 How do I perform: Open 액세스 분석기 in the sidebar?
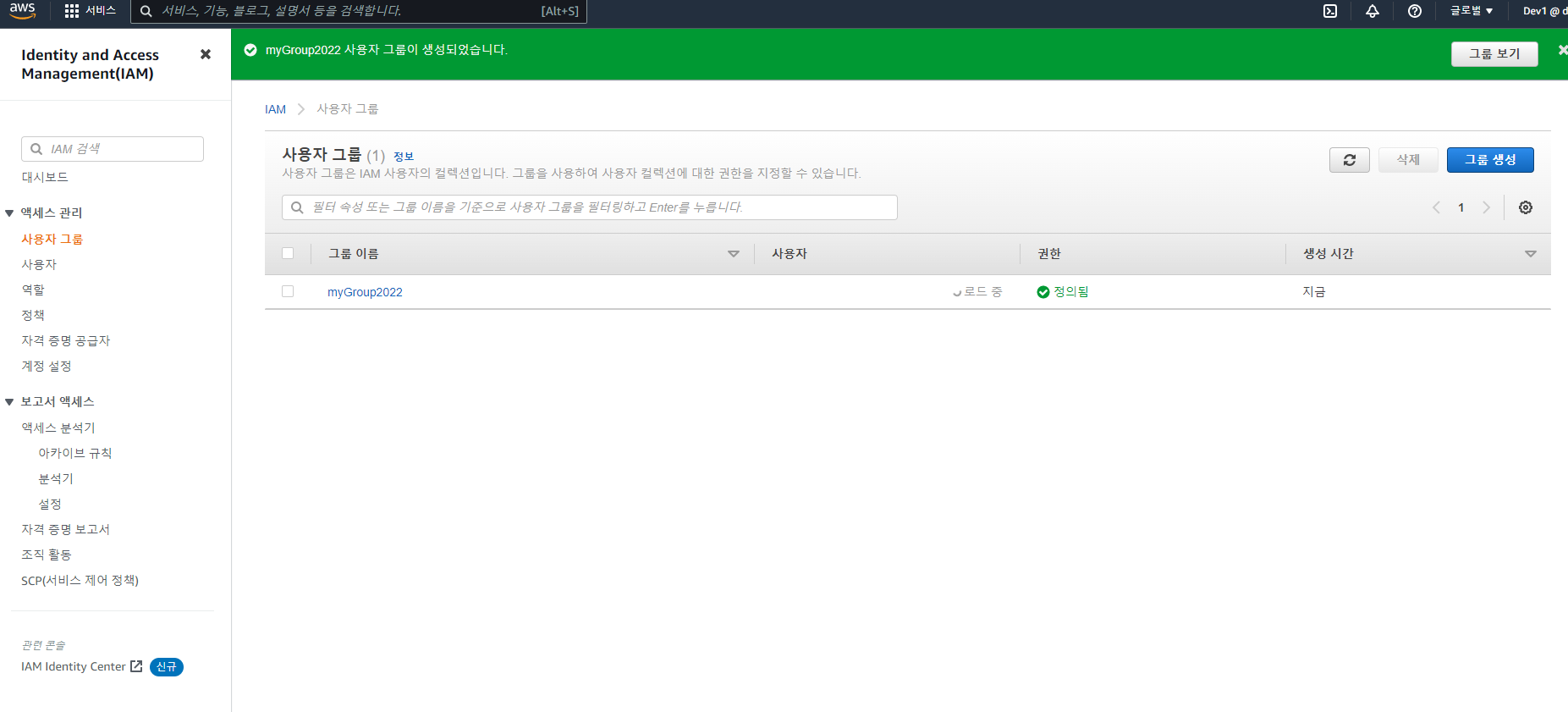point(58,428)
